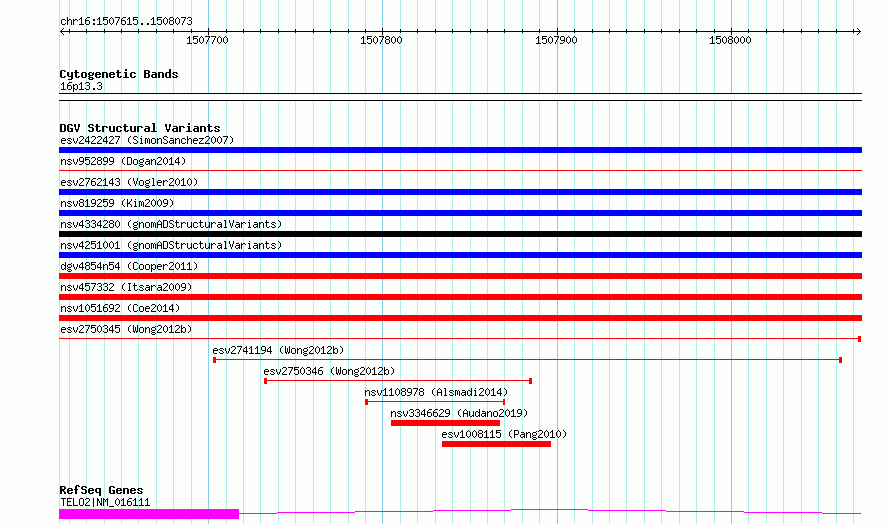Select the nsv1051692 (Coe2014) label
The height and width of the screenshot is (524, 890).
[120, 308]
